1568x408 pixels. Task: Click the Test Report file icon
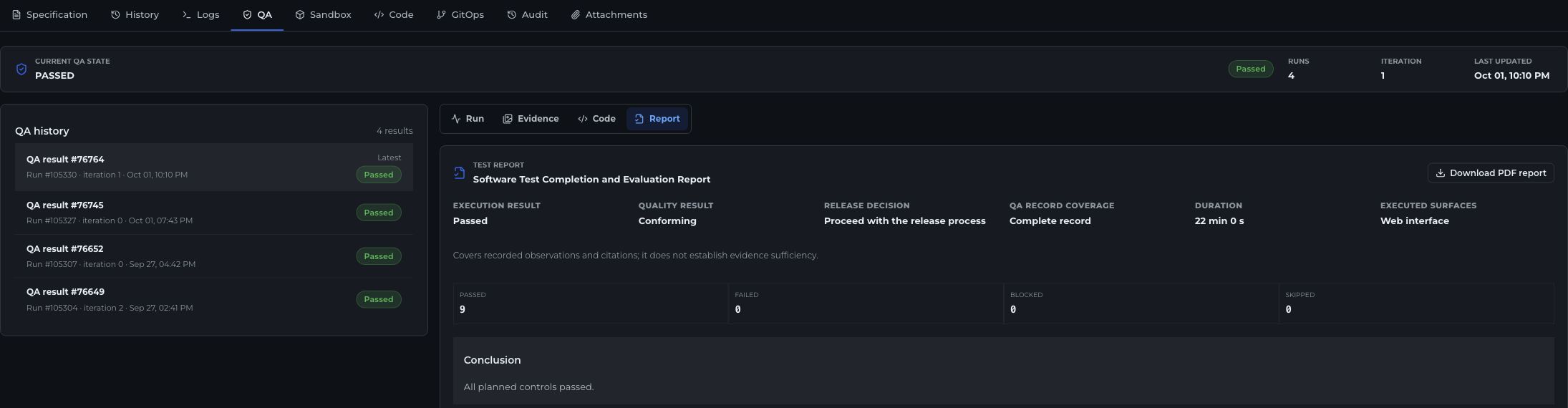click(460, 173)
